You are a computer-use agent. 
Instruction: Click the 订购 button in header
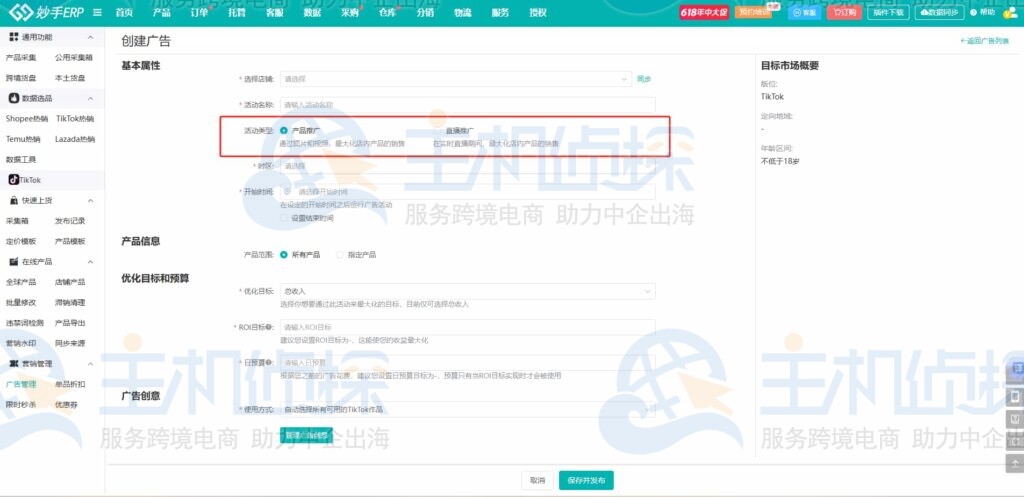tap(844, 12)
